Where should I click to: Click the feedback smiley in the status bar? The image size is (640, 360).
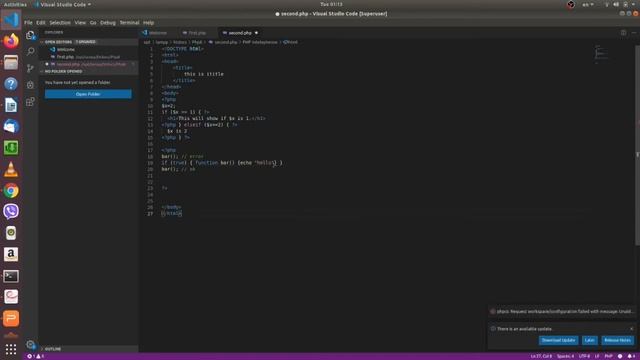pos(620,356)
